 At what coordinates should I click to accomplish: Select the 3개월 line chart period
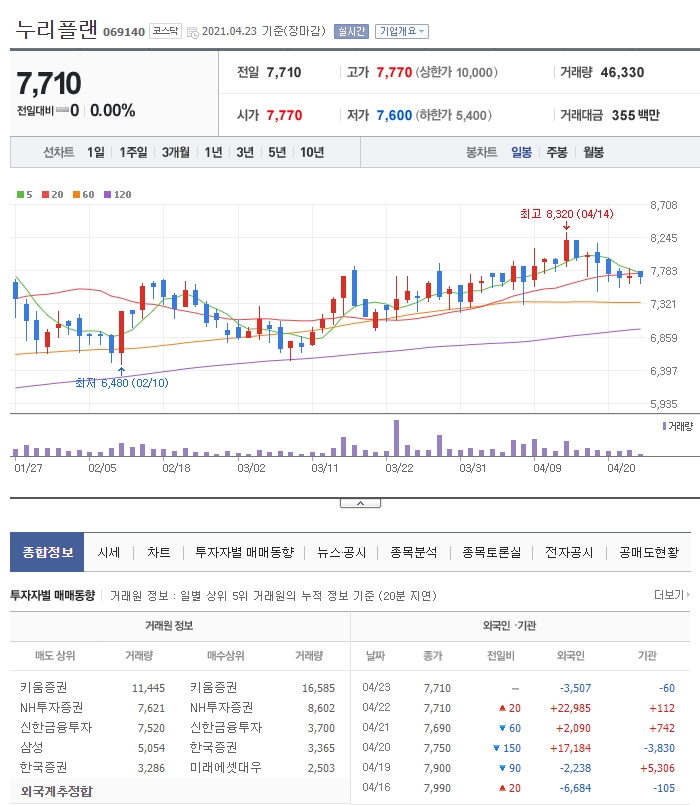pyautogui.click(x=176, y=152)
